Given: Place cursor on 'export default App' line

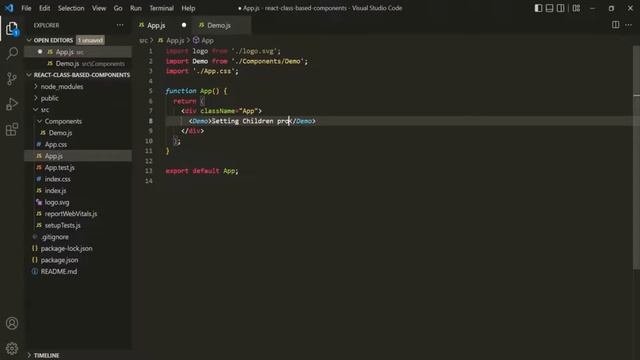Looking at the screenshot, I should [202, 171].
